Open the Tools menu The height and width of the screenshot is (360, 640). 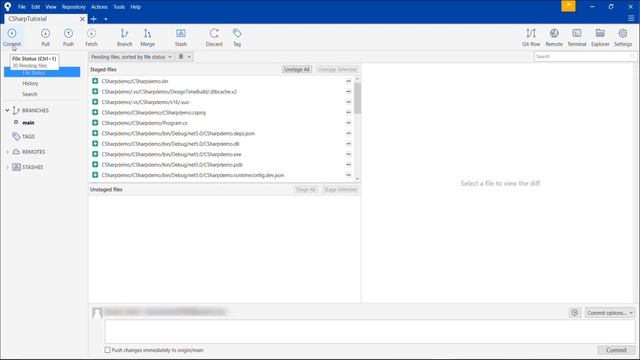119,7
